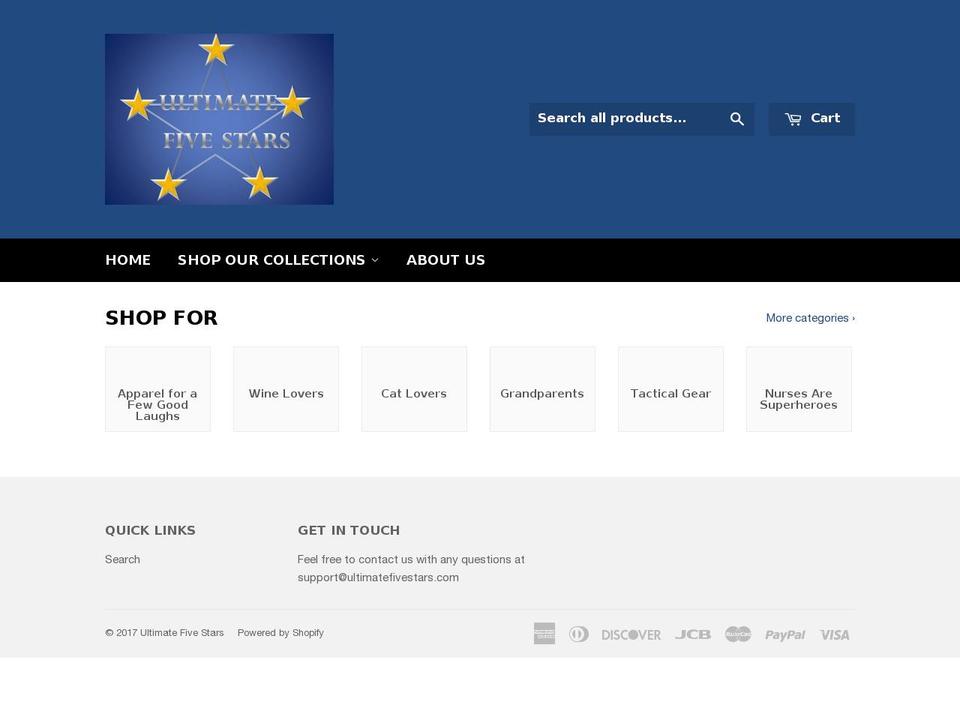Click the Discover payment icon

point(630,633)
